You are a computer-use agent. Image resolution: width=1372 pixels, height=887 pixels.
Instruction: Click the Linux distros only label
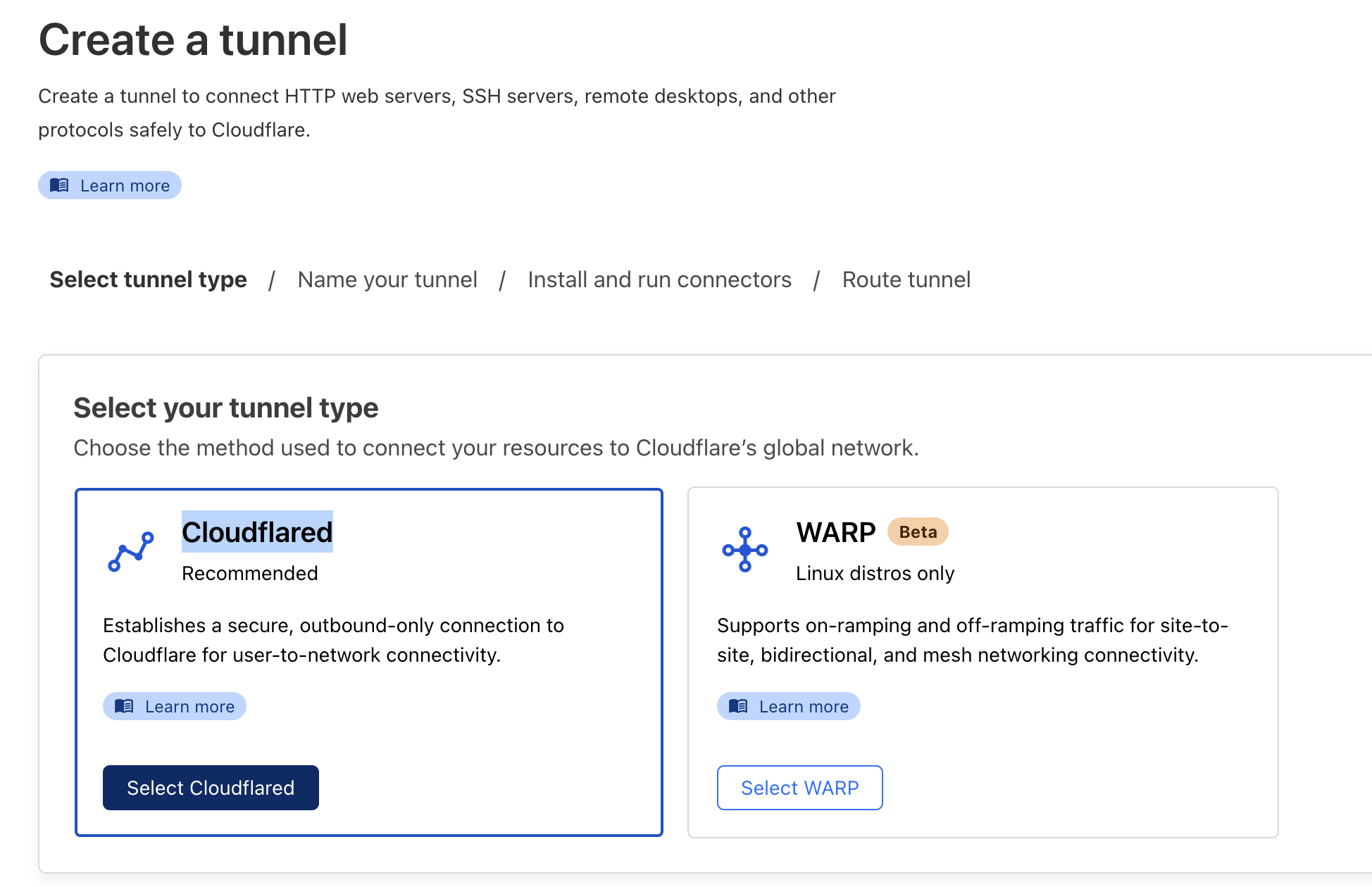click(x=875, y=573)
